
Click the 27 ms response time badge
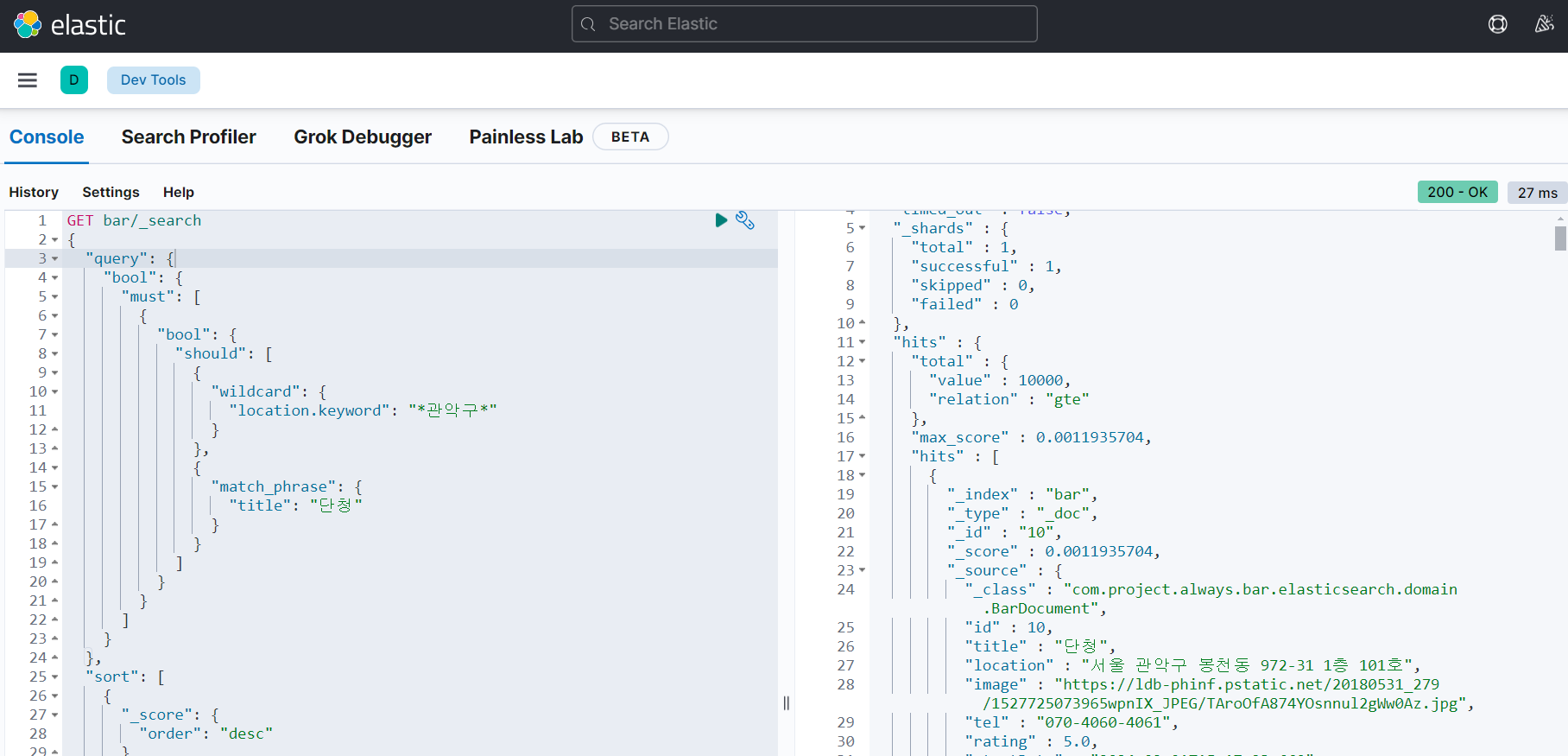(x=1538, y=193)
